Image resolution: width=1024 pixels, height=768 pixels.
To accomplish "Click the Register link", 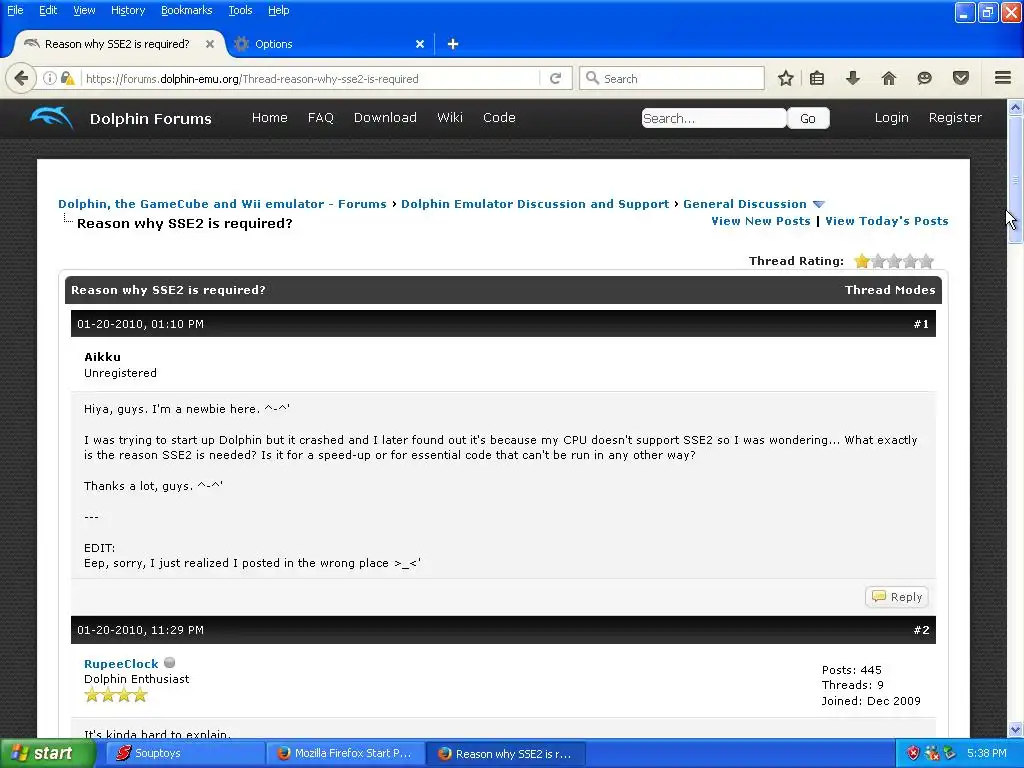I will (955, 118).
